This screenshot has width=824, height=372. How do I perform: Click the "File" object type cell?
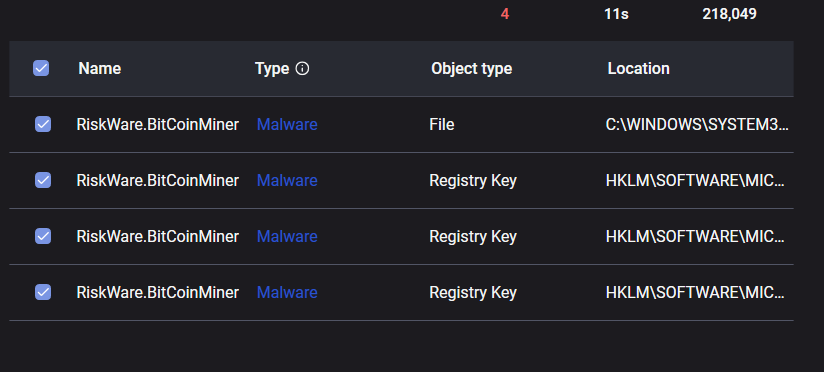(441, 125)
